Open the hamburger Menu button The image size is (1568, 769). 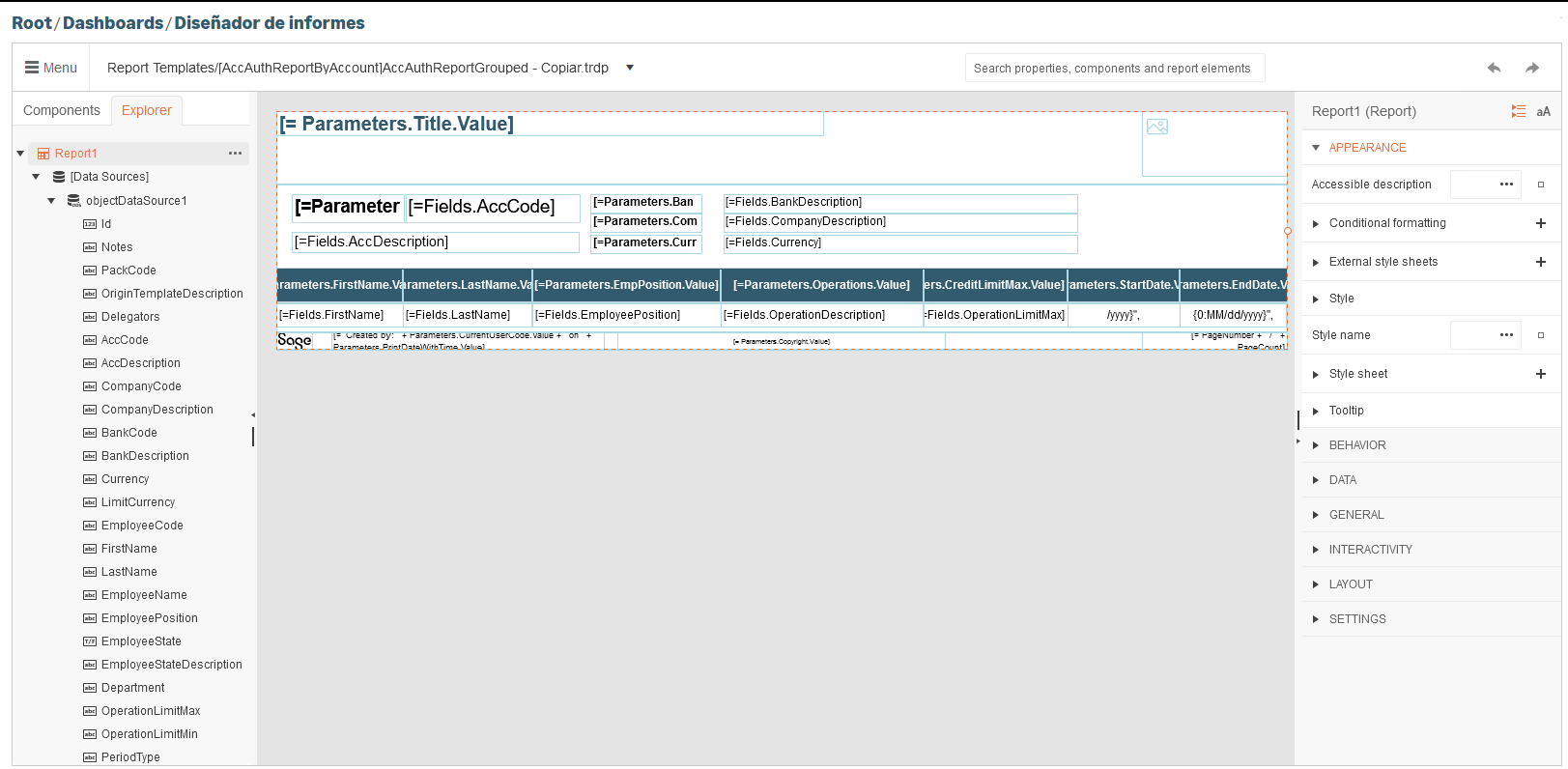tap(51, 68)
